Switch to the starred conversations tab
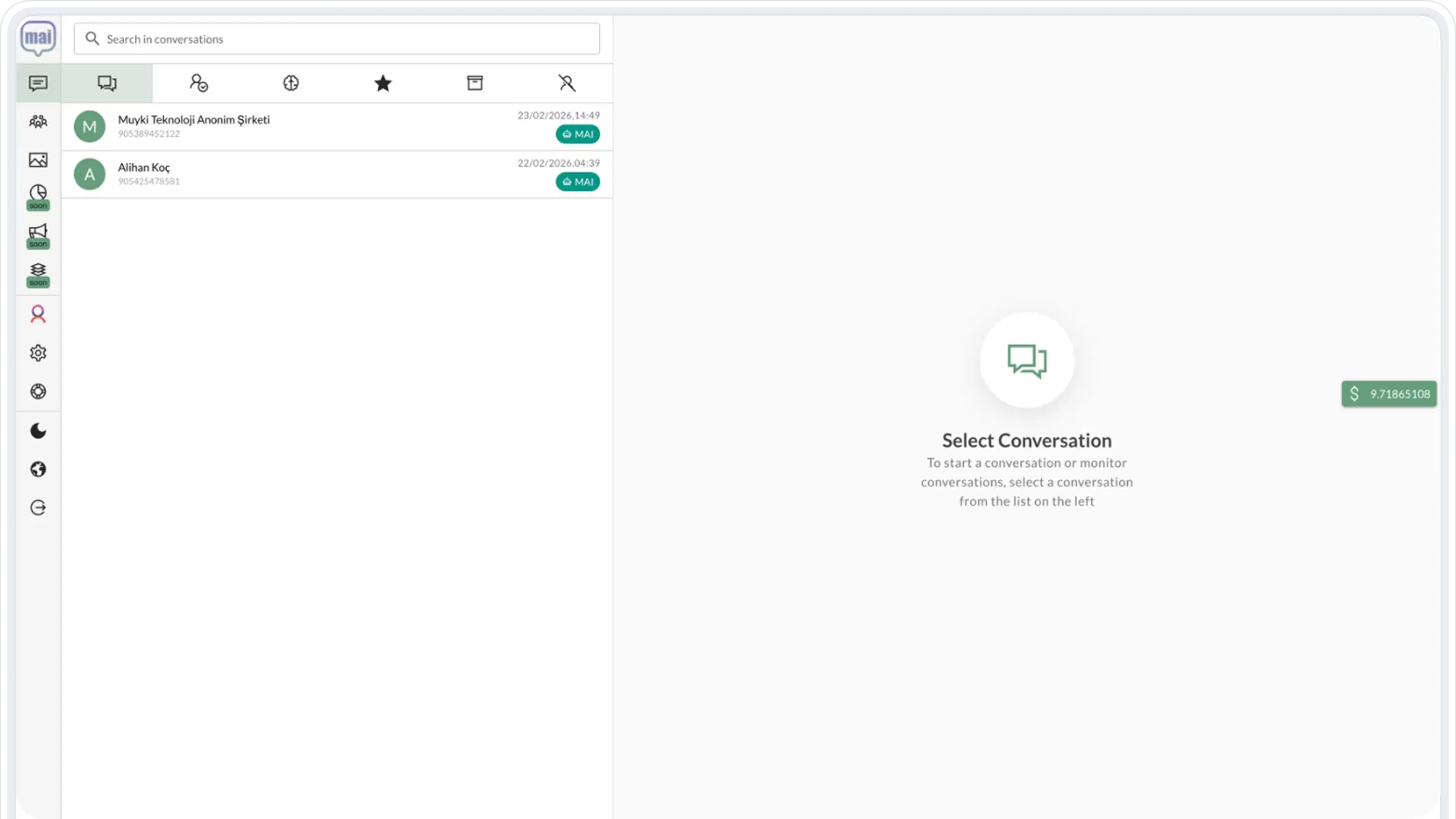The height and width of the screenshot is (819, 1456). coord(383,83)
